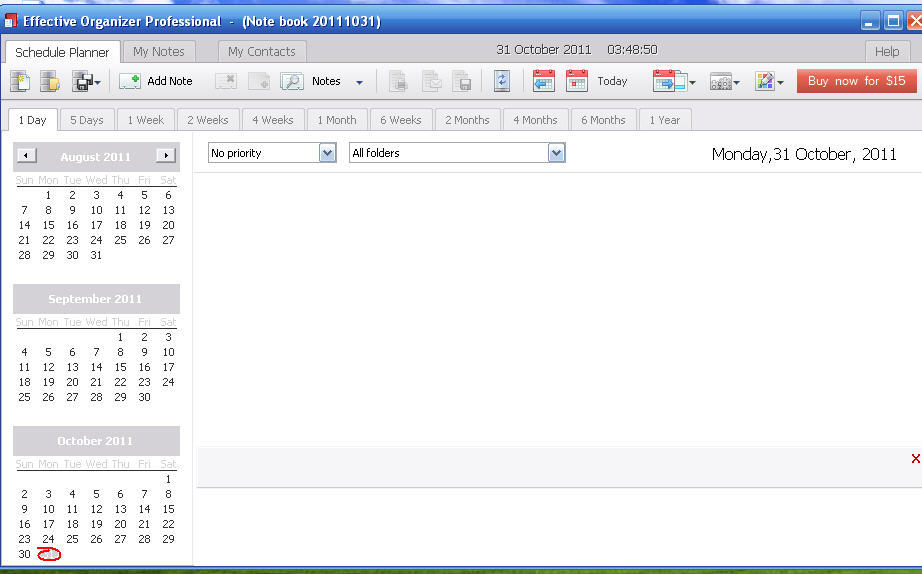The image size is (922, 574).
Task: Select October 13 in the mini calendar
Action: coord(121,509)
